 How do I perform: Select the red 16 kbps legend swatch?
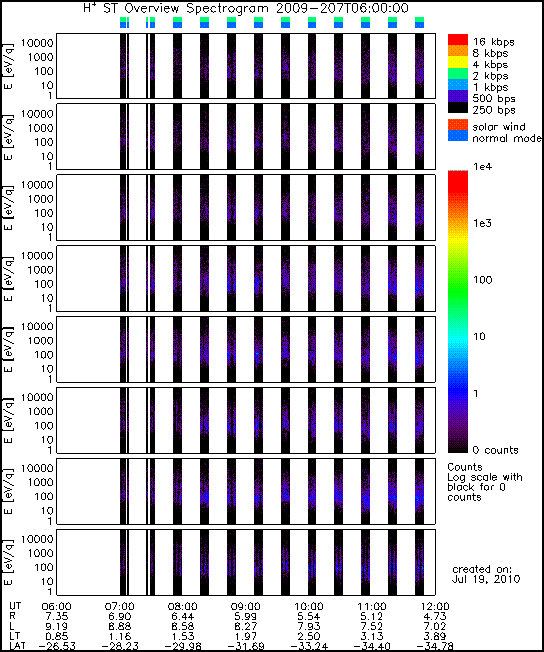tap(458, 40)
